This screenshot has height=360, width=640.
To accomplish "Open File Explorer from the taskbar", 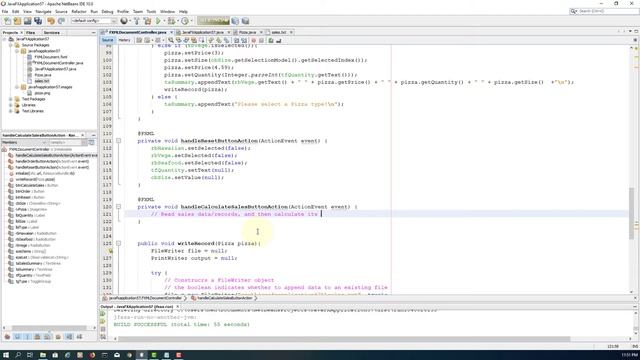I will point(42,355).
